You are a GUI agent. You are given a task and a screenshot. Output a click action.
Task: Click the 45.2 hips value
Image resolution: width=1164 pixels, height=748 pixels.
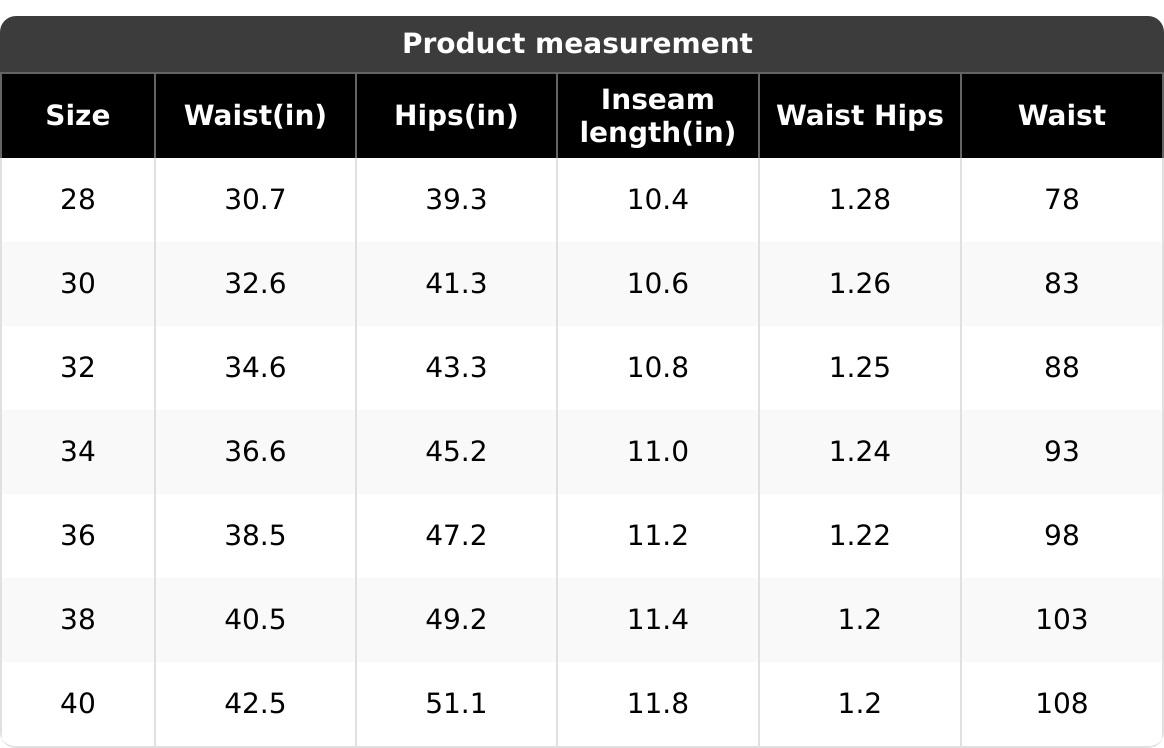[x=457, y=451]
